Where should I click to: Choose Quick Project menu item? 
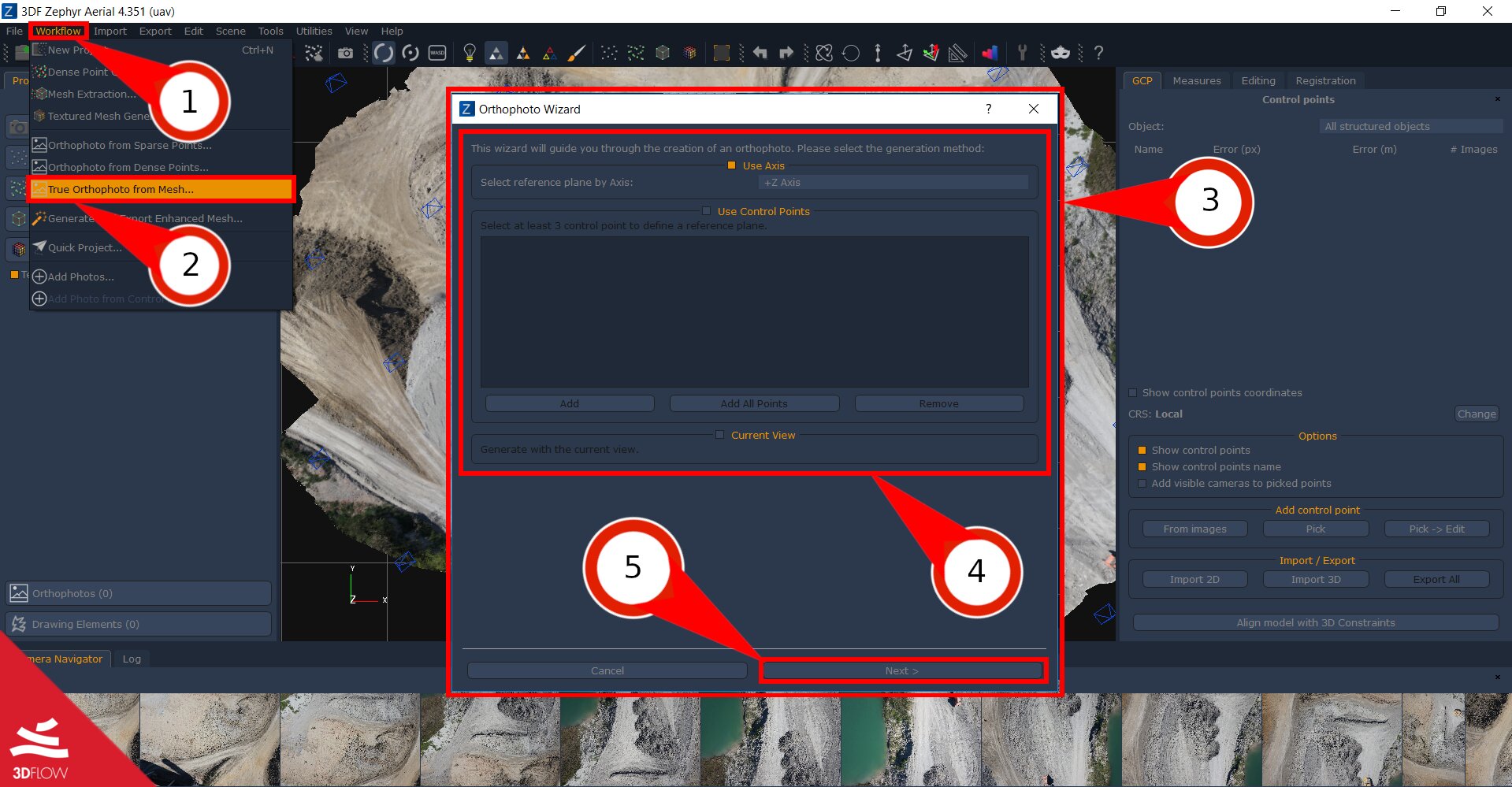tap(161, 247)
